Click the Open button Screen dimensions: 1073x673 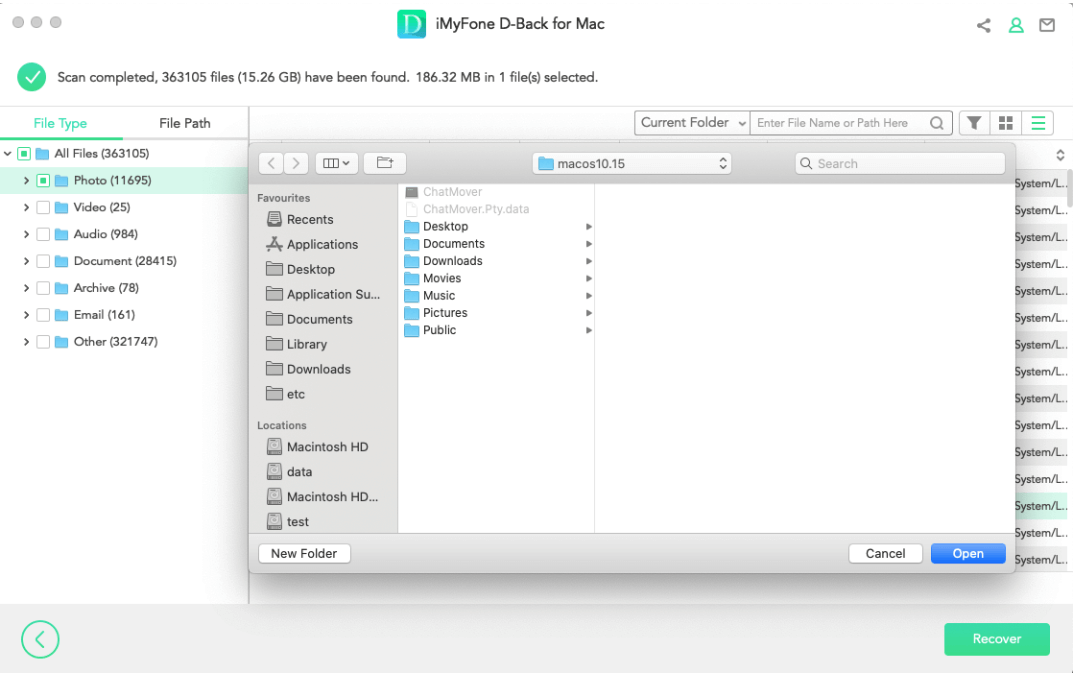point(968,553)
